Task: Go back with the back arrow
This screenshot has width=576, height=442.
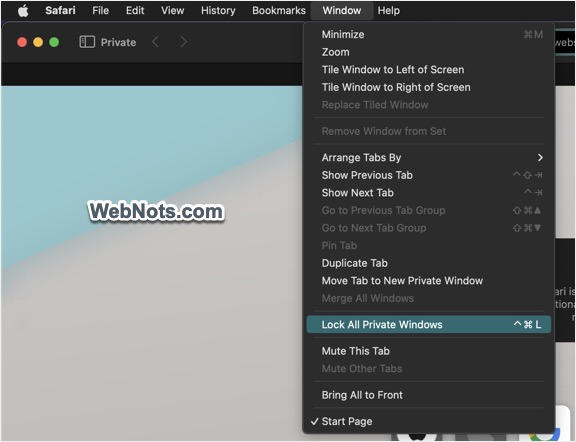Action: coord(156,42)
